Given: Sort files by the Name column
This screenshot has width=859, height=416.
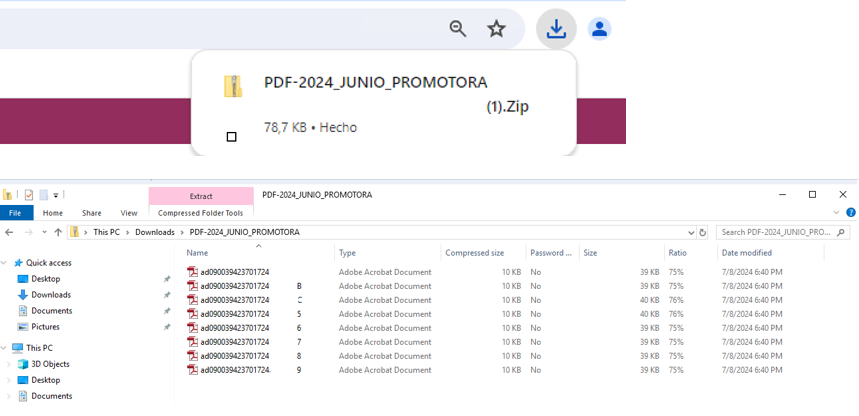Looking at the screenshot, I should [197, 253].
